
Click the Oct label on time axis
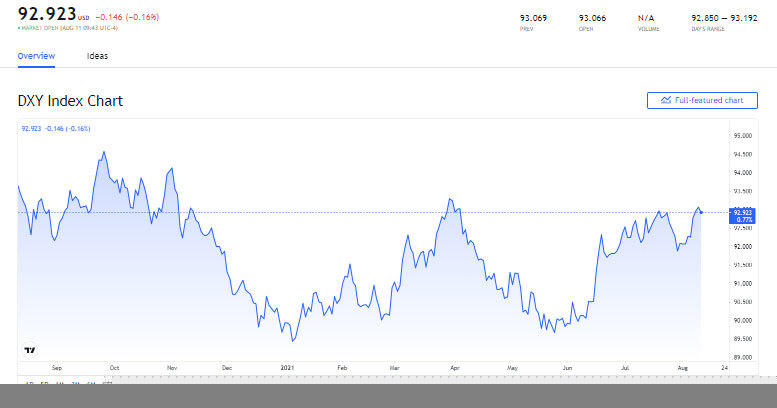point(115,367)
